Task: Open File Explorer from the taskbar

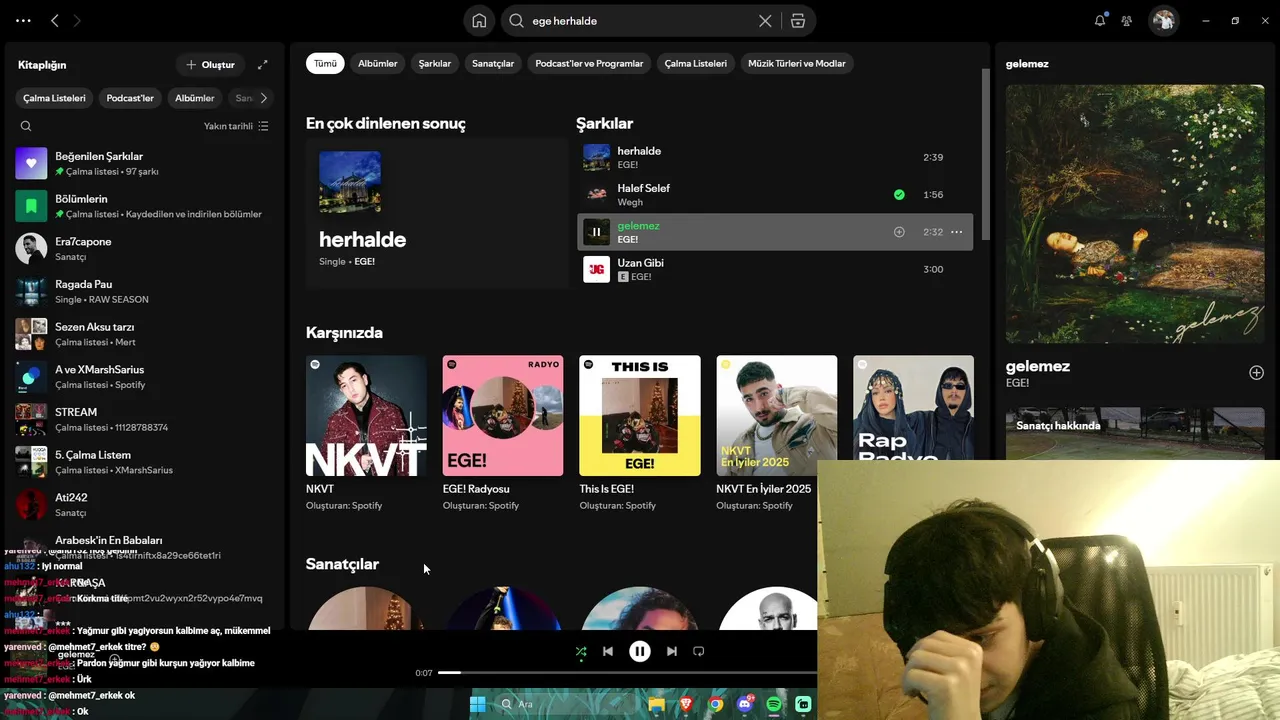Action: (656, 704)
